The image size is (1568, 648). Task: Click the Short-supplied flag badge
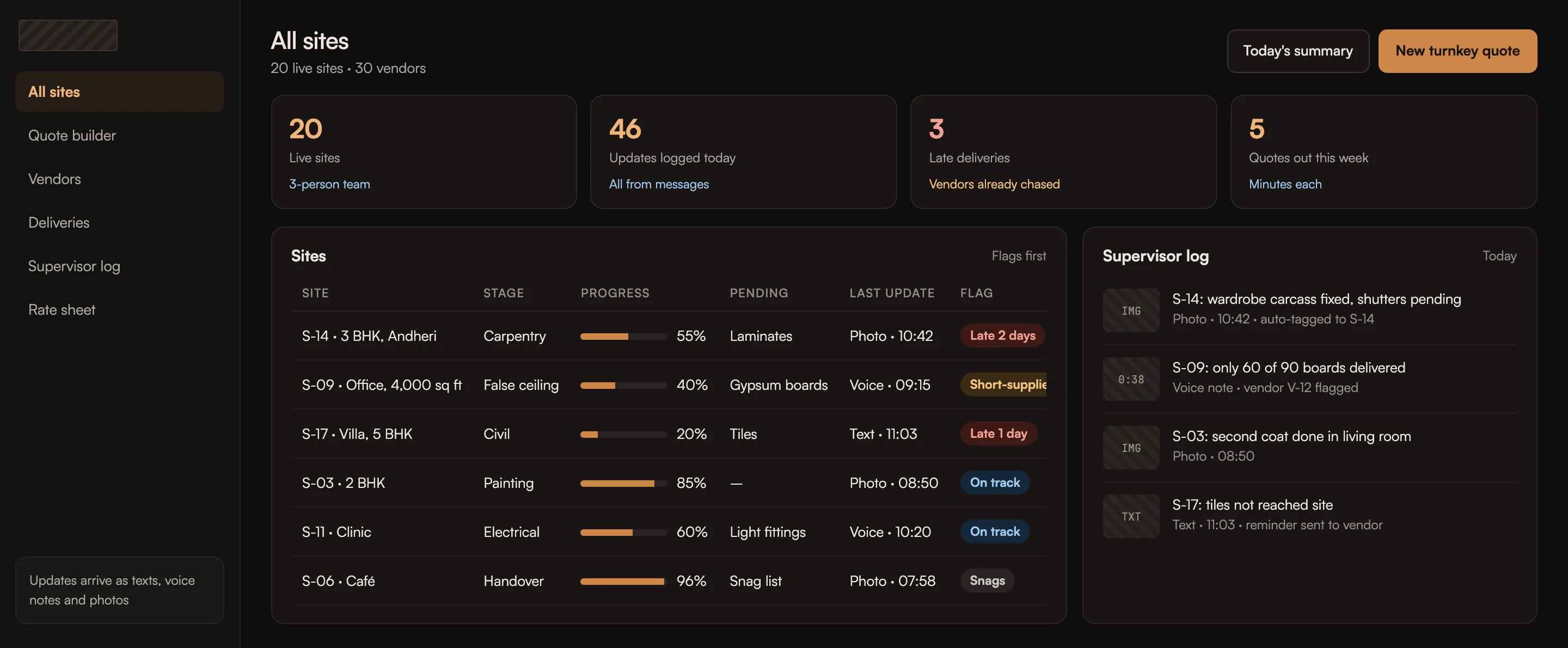[1004, 384]
